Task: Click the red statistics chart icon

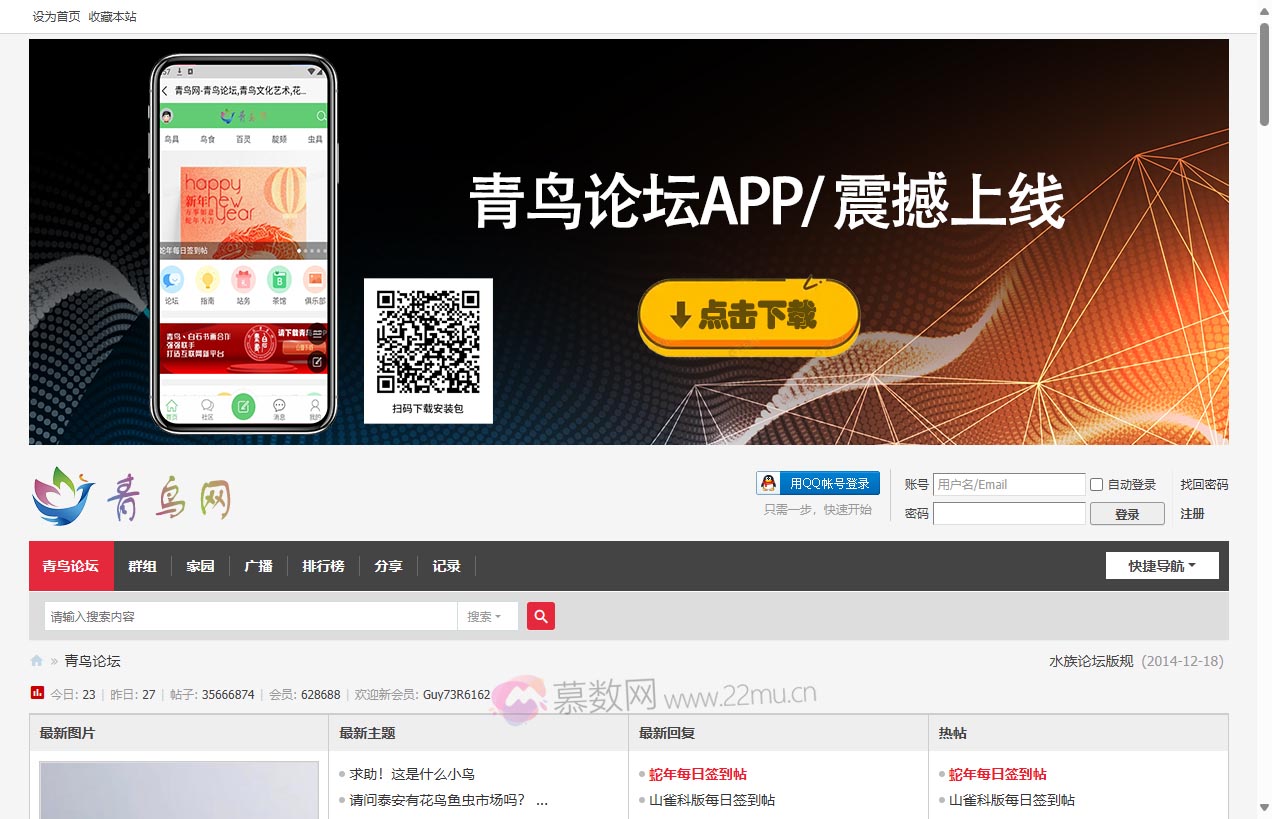Action: click(x=37, y=693)
